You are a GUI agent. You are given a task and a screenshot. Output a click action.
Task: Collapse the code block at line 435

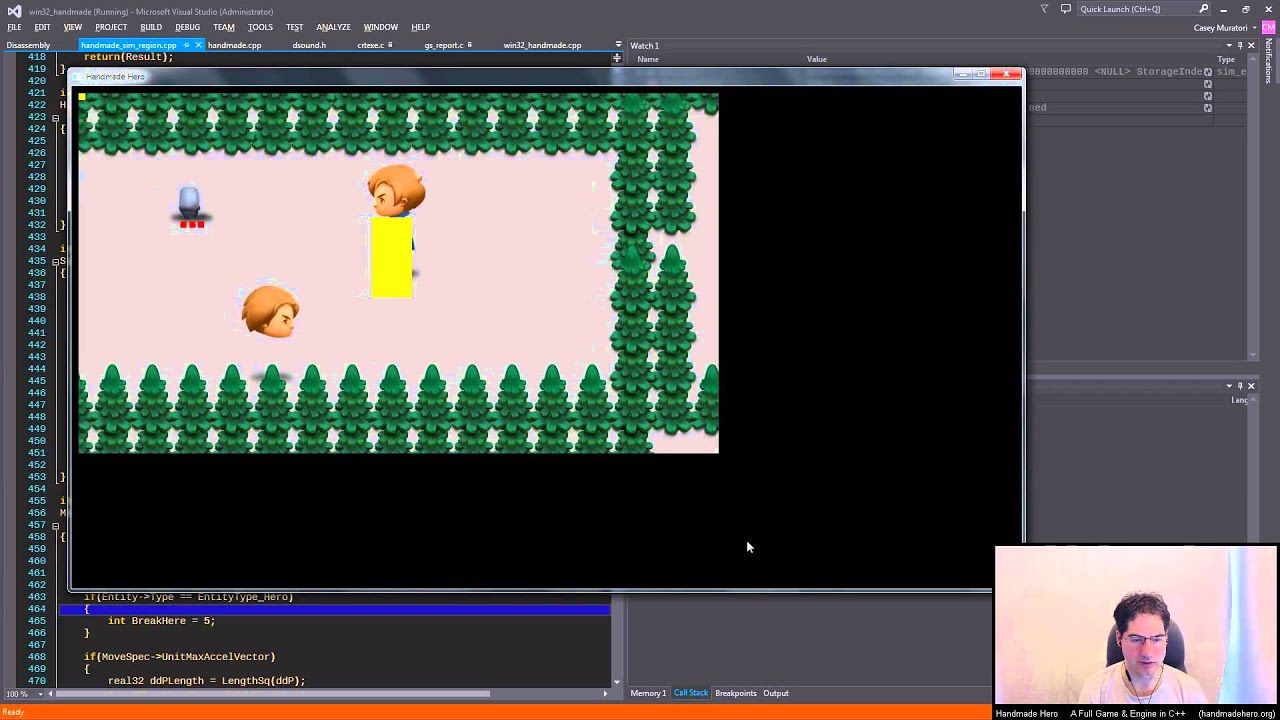pos(55,261)
